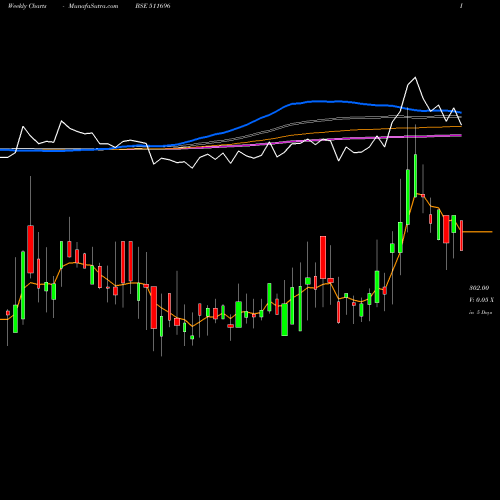Click the "in 5 Days" label
This screenshot has height=500, width=500.
click(x=480, y=312)
